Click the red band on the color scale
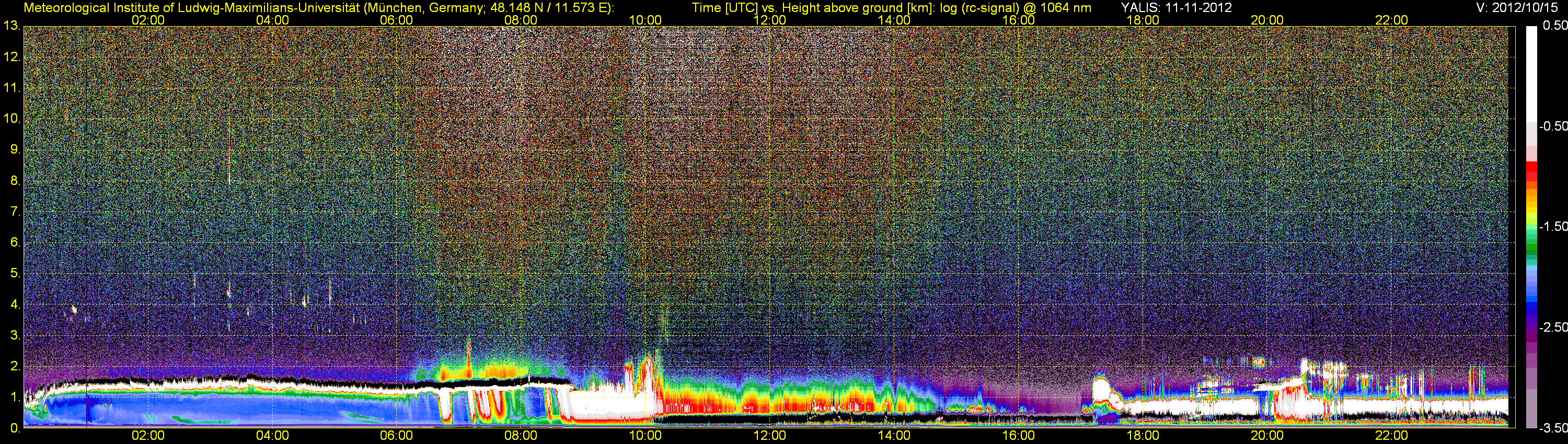The image size is (1568, 444). pos(1531,170)
